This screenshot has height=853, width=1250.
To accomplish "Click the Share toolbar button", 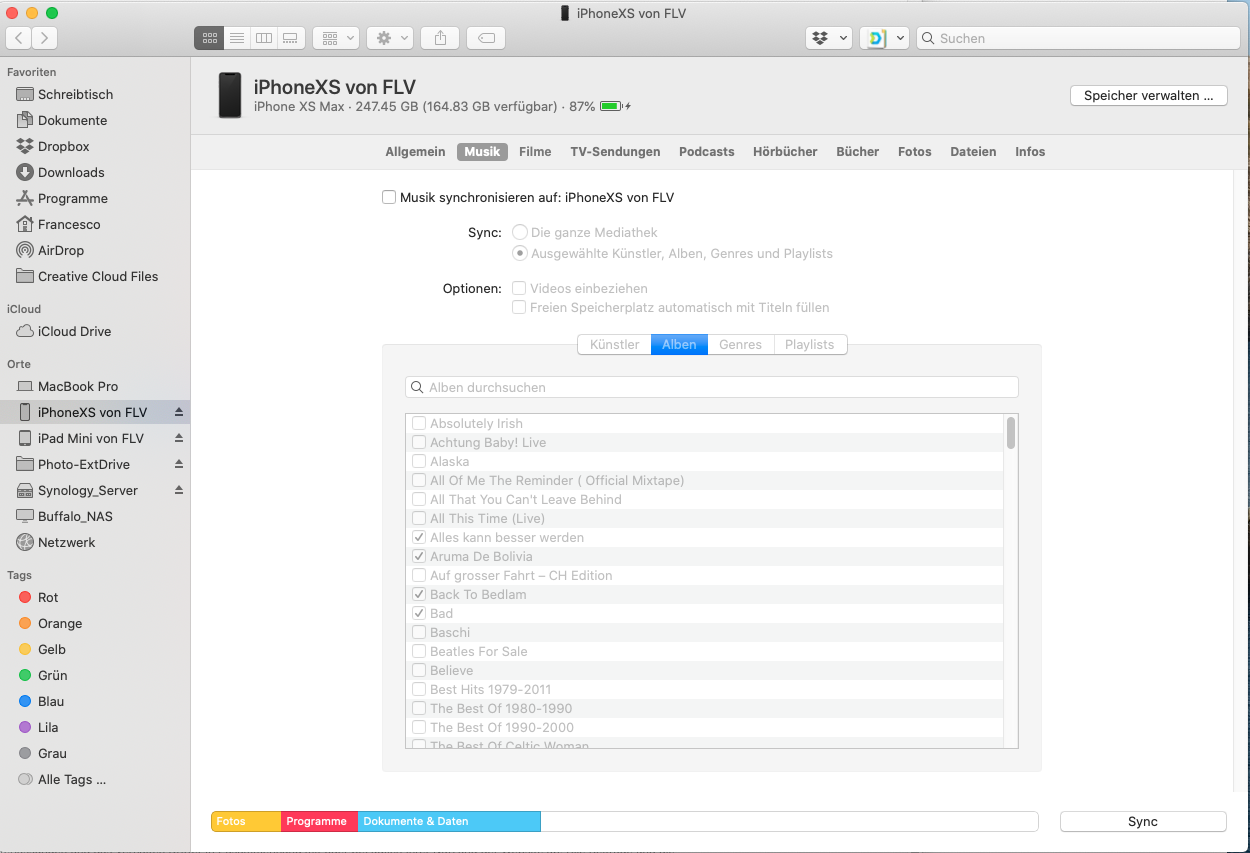I will tap(440, 38).
